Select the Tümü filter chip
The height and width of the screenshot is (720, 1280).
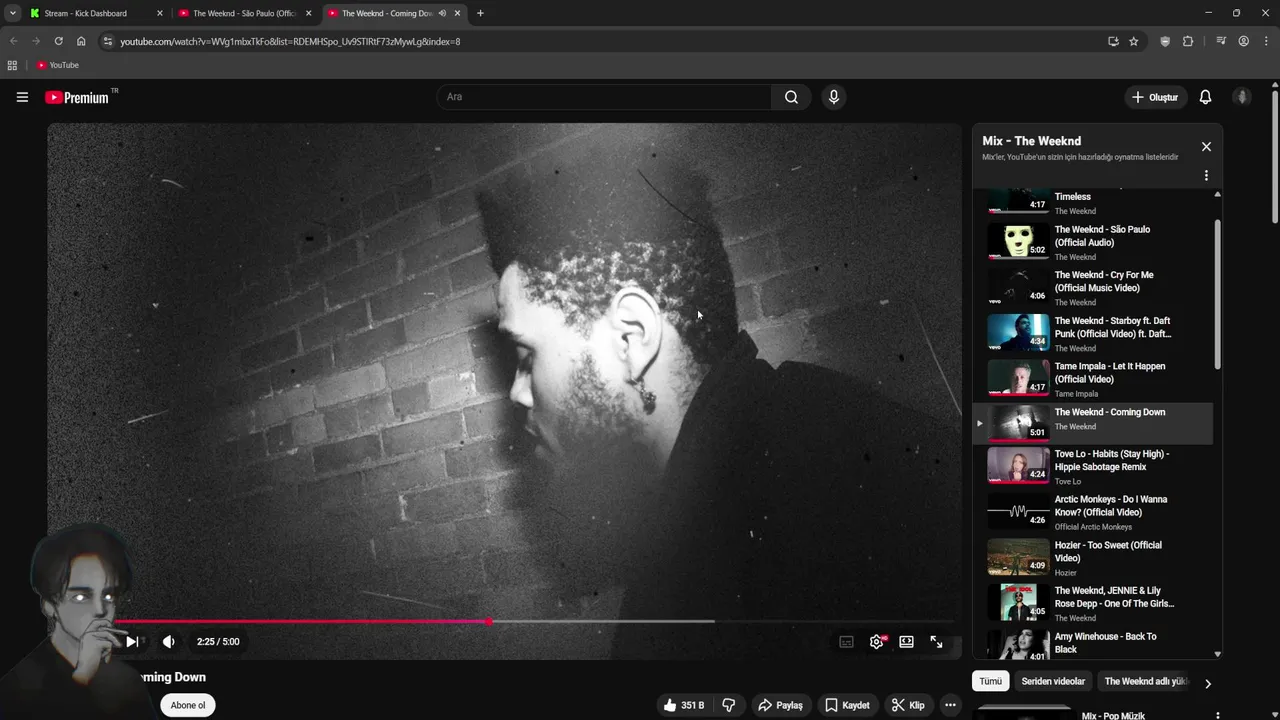[990, 681]
